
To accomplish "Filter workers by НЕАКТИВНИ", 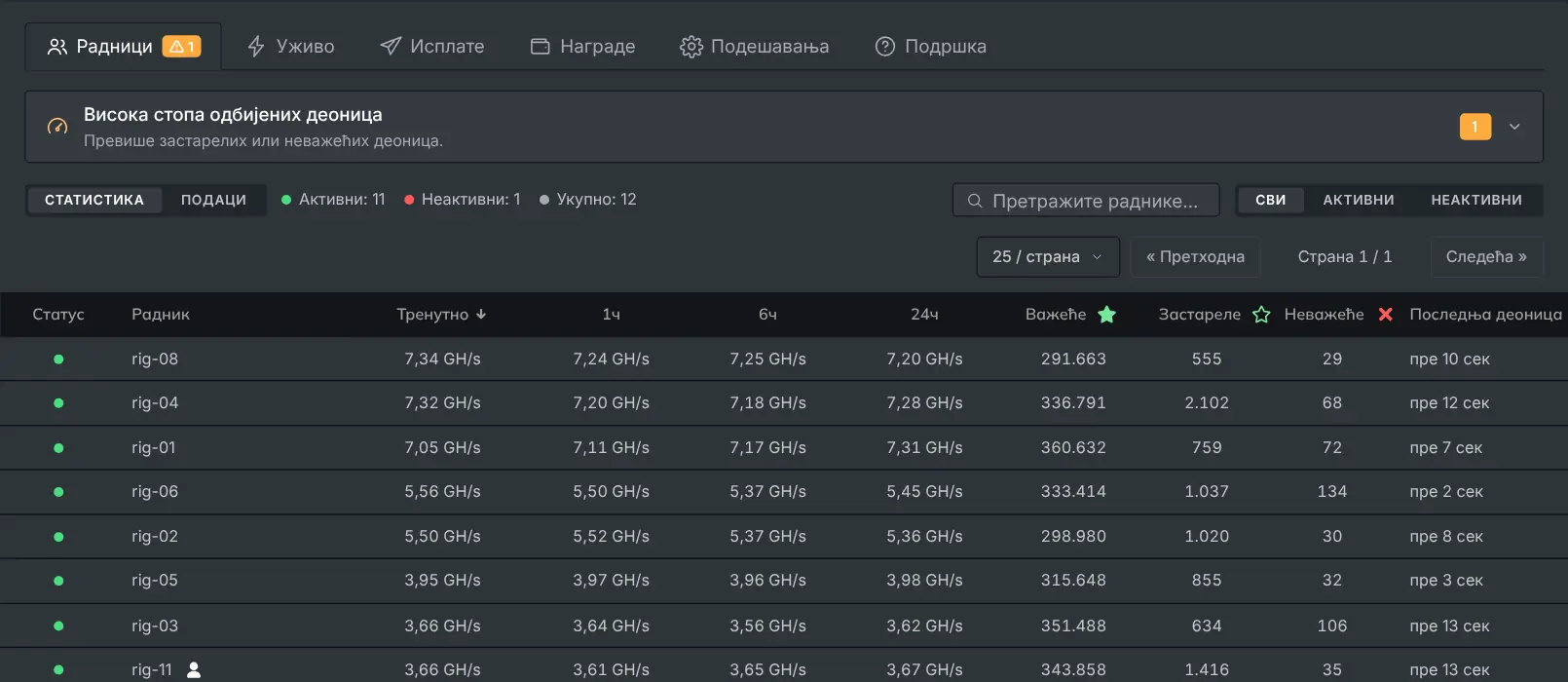I will pos(1476,200).
